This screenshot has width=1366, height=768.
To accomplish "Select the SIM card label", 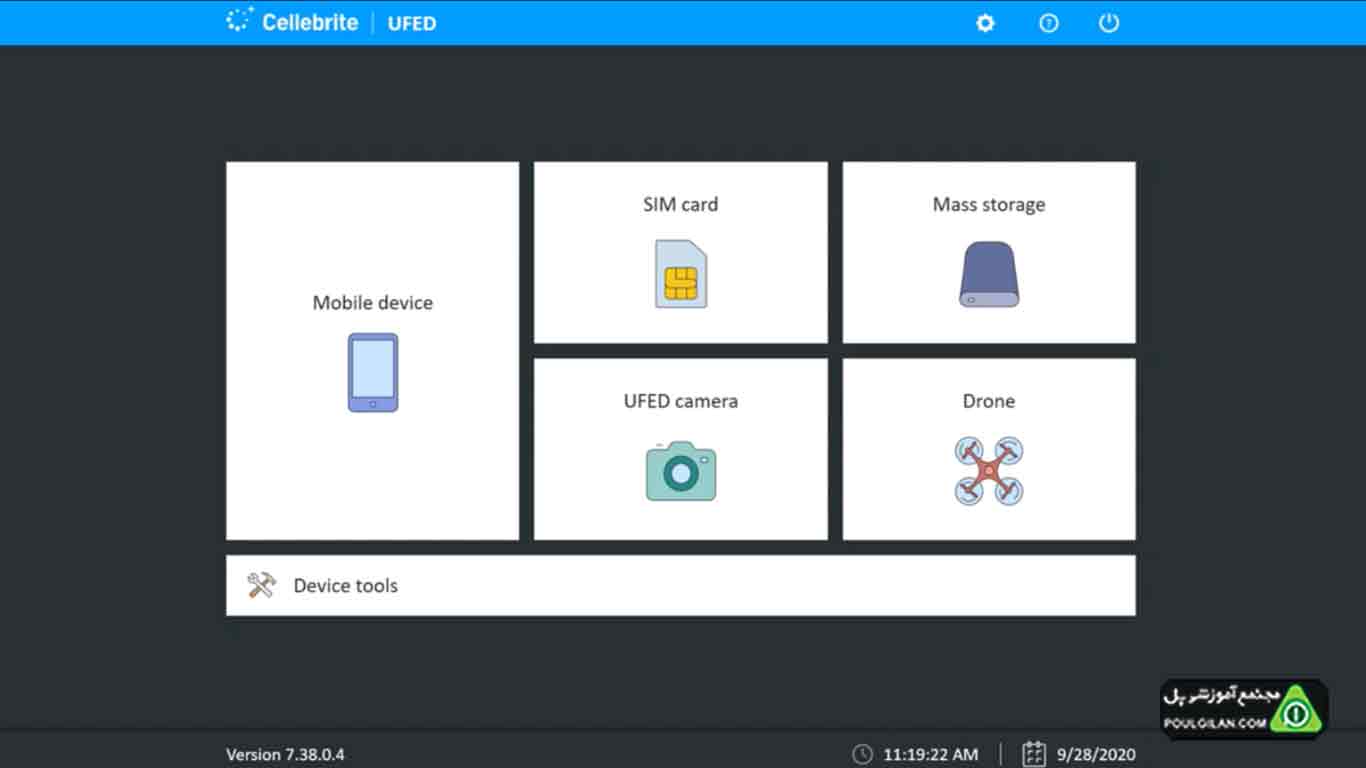I will [681, 204].
